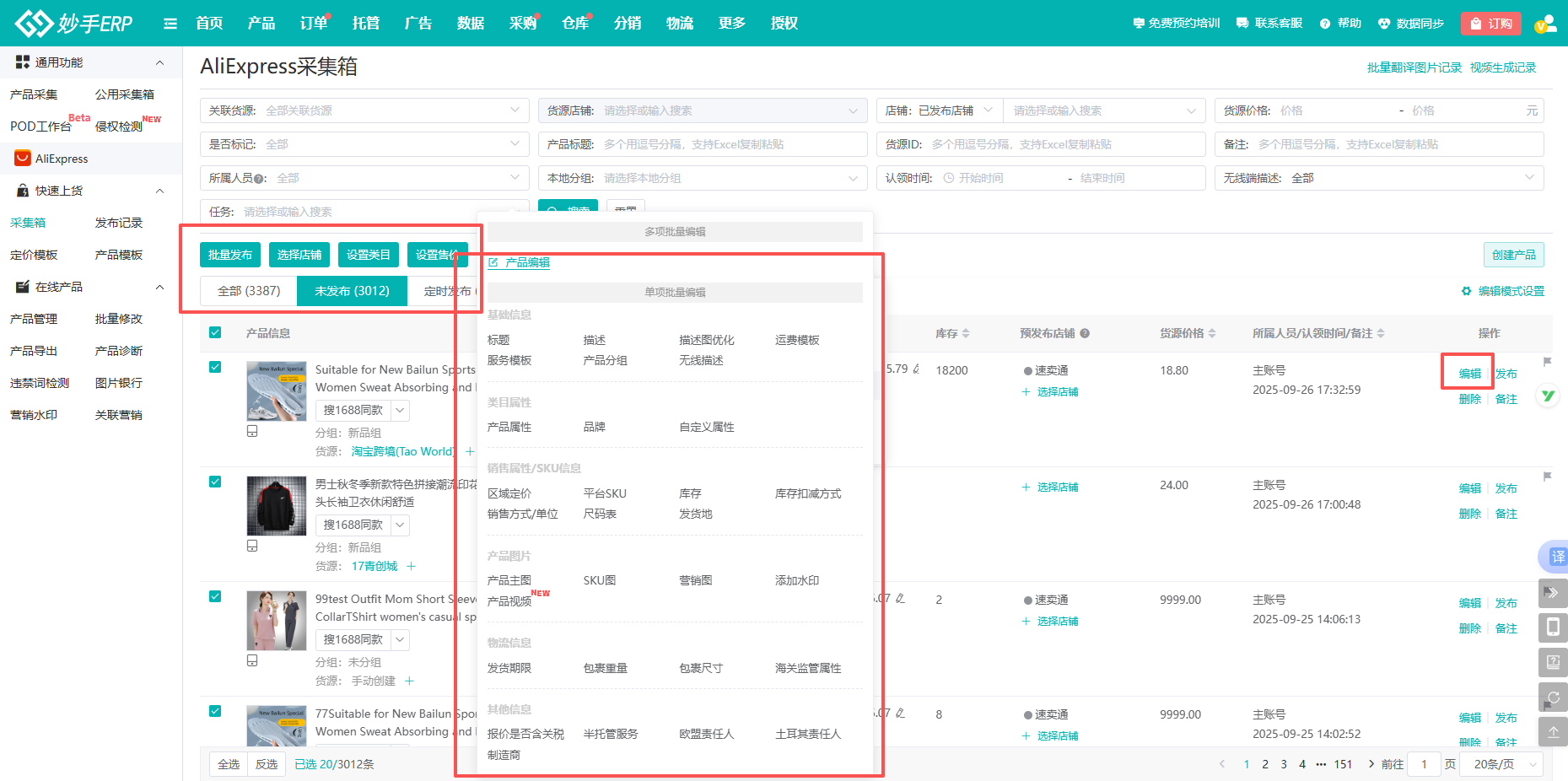Click the flag marker icon on first product row
The width and height of the screenshot is (1568, 781).
click(x=1547, y=362)
